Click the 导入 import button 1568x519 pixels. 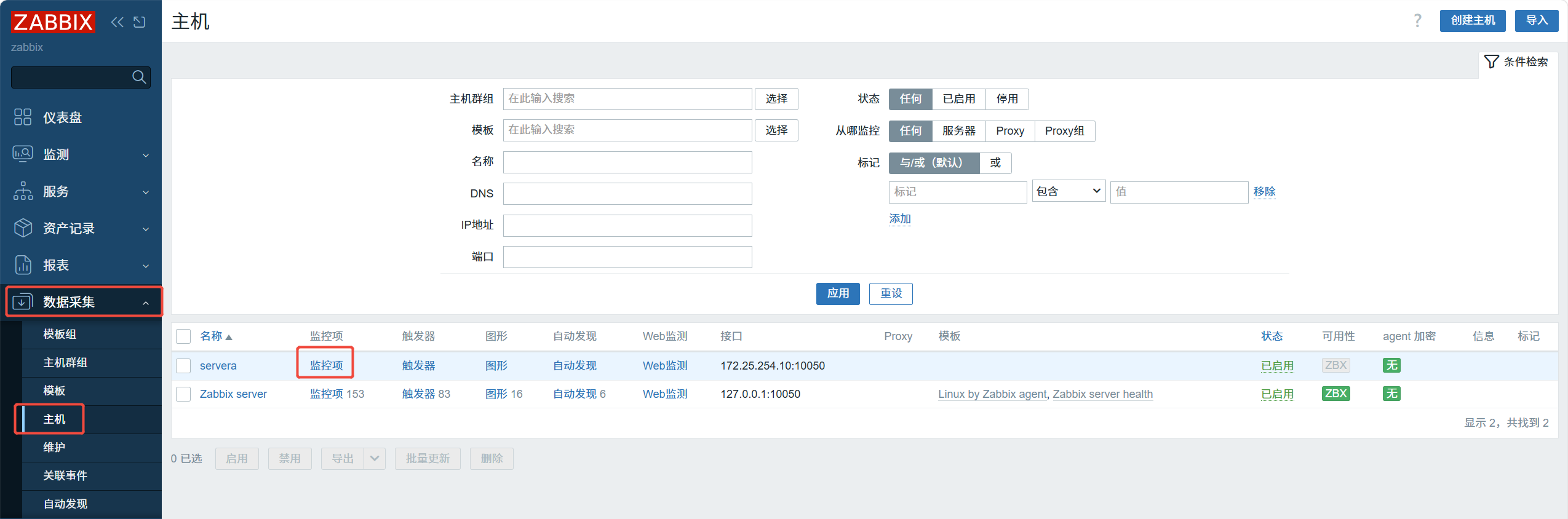pos(1537,20)
